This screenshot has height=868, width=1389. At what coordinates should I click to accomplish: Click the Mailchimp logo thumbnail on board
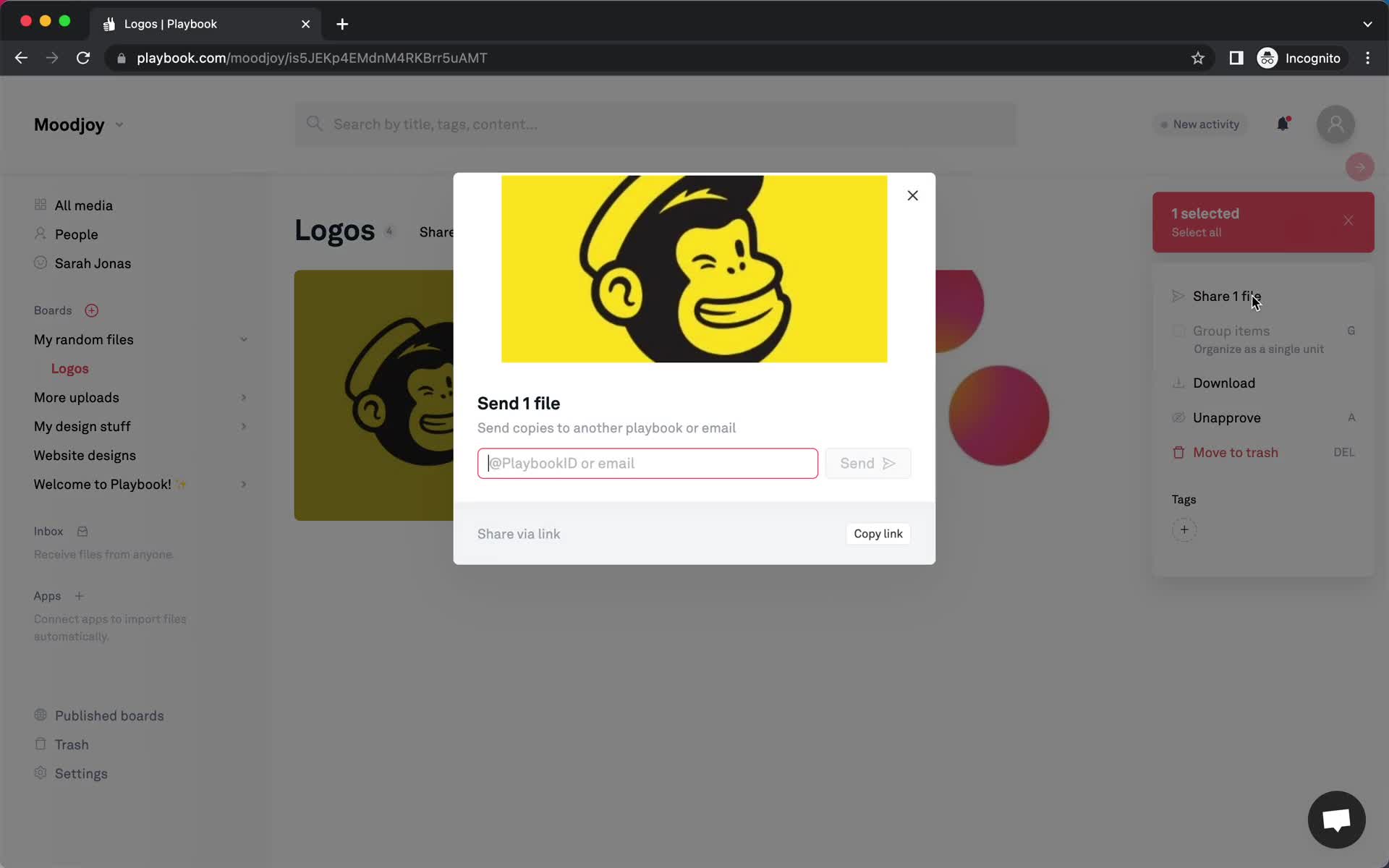coord(373,395)
